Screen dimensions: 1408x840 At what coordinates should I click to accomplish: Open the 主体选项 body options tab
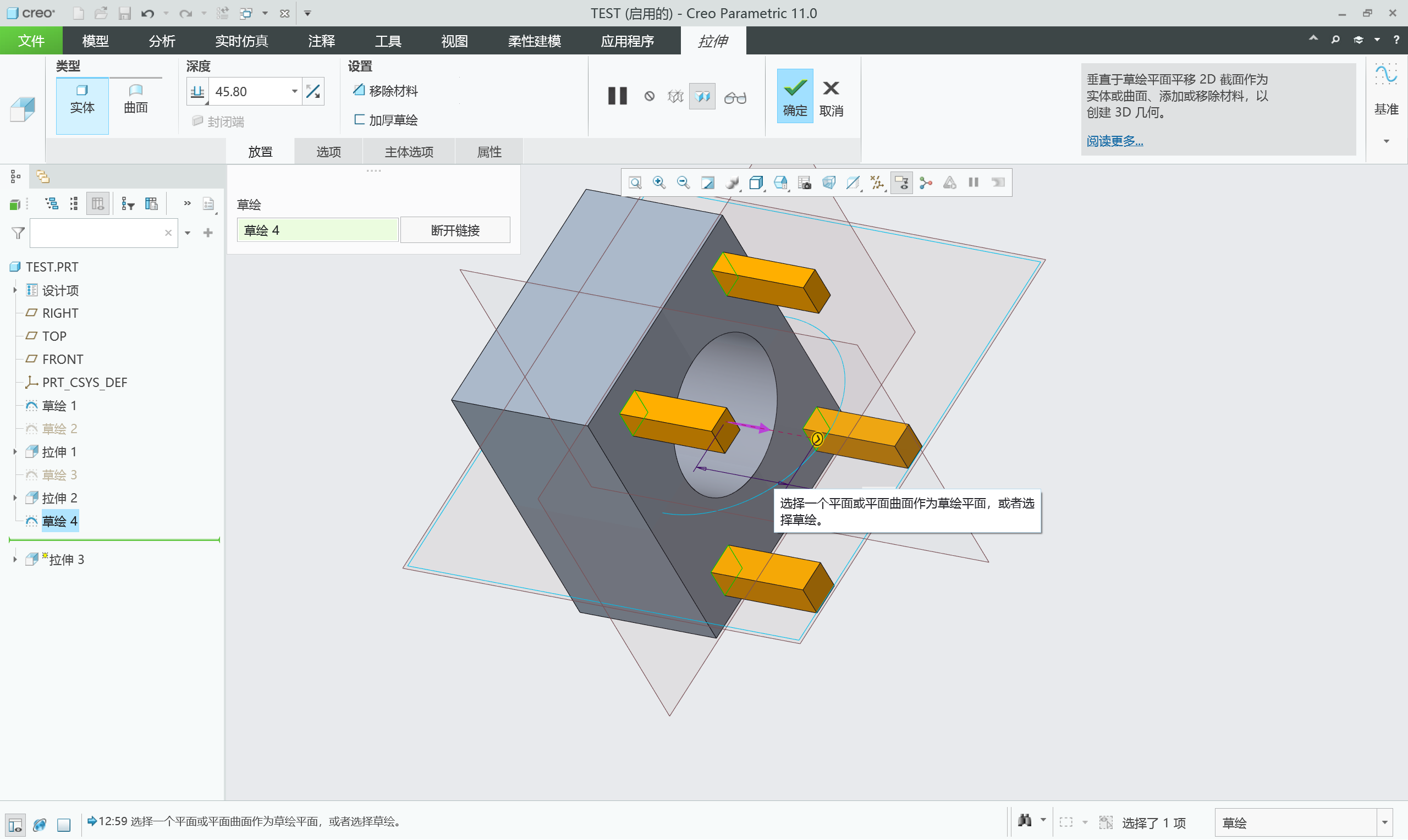[x=409, y=152]
